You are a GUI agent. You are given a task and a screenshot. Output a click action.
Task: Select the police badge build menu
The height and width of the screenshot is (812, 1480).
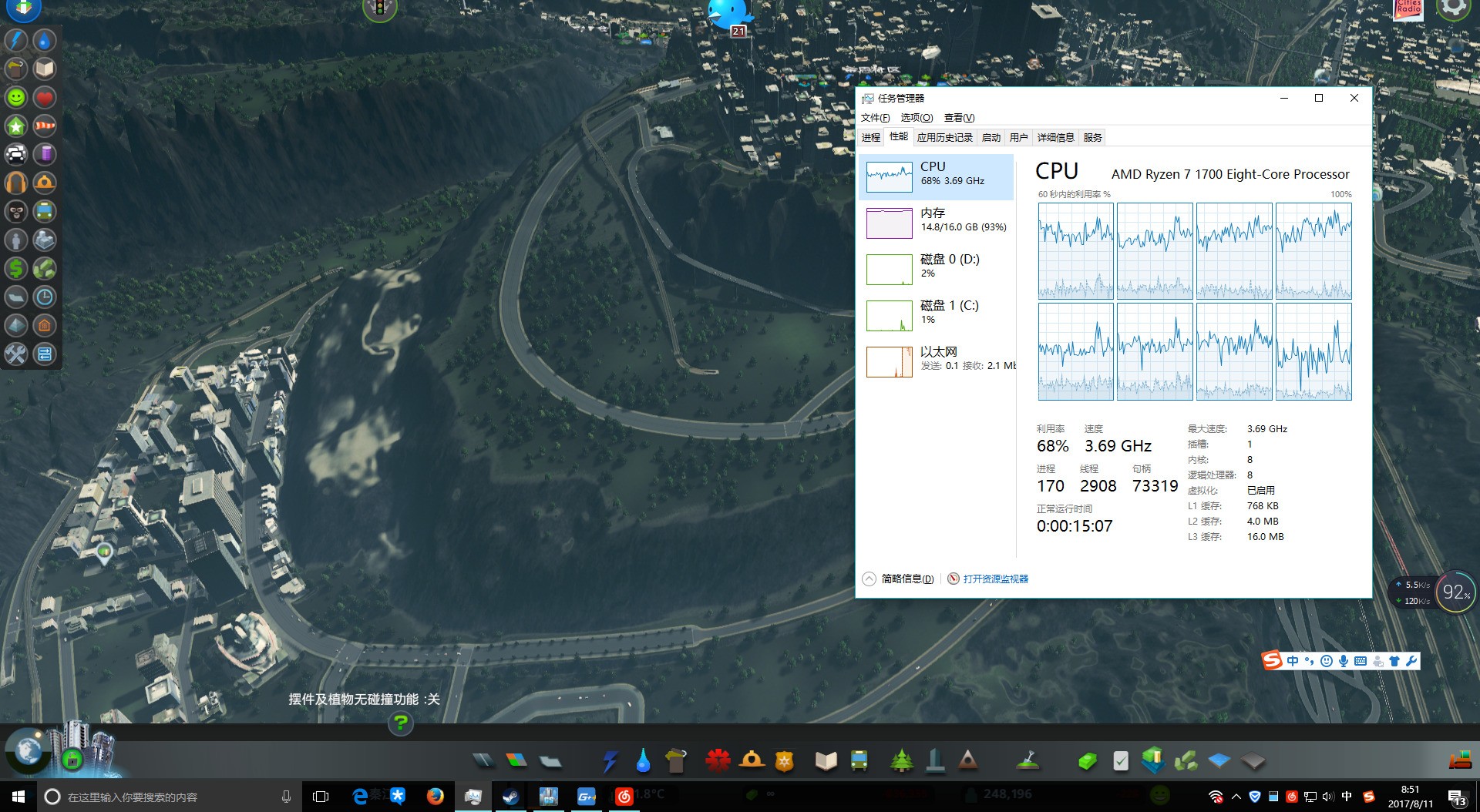pyautogui.click(x=785, y=761)
